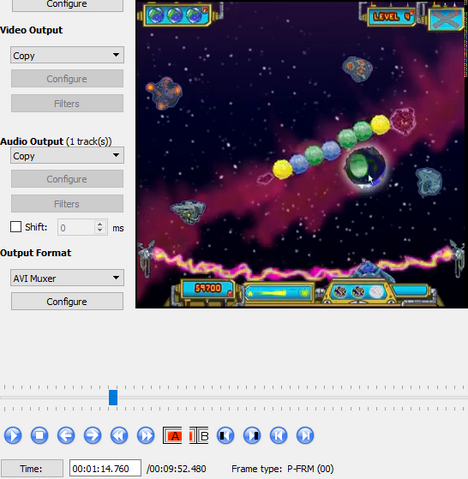Click the Time button
This screenshot has height=479, width=468.
point(32,469)
